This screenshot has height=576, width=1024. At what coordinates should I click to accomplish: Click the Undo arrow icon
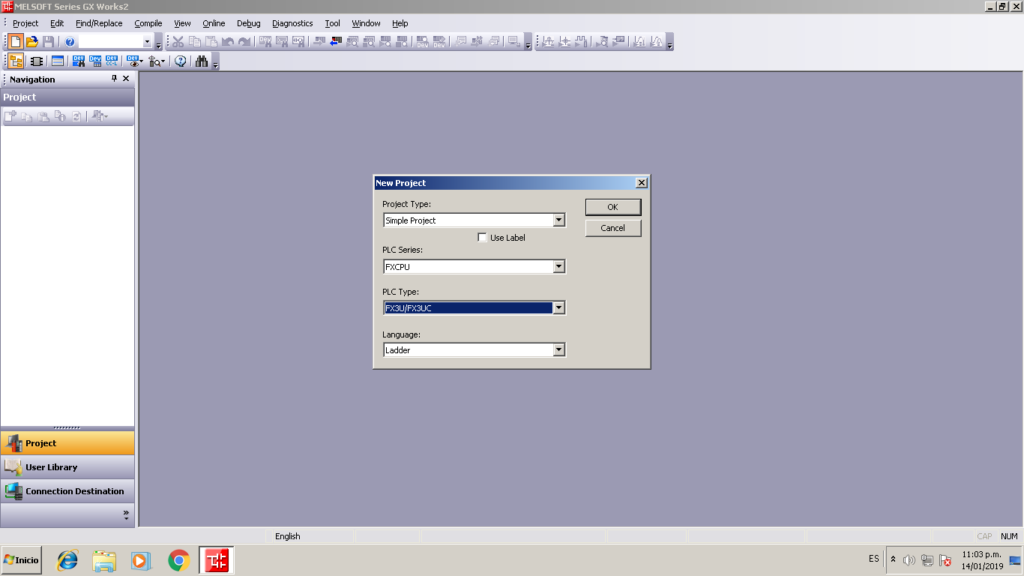tap(228, 42)
